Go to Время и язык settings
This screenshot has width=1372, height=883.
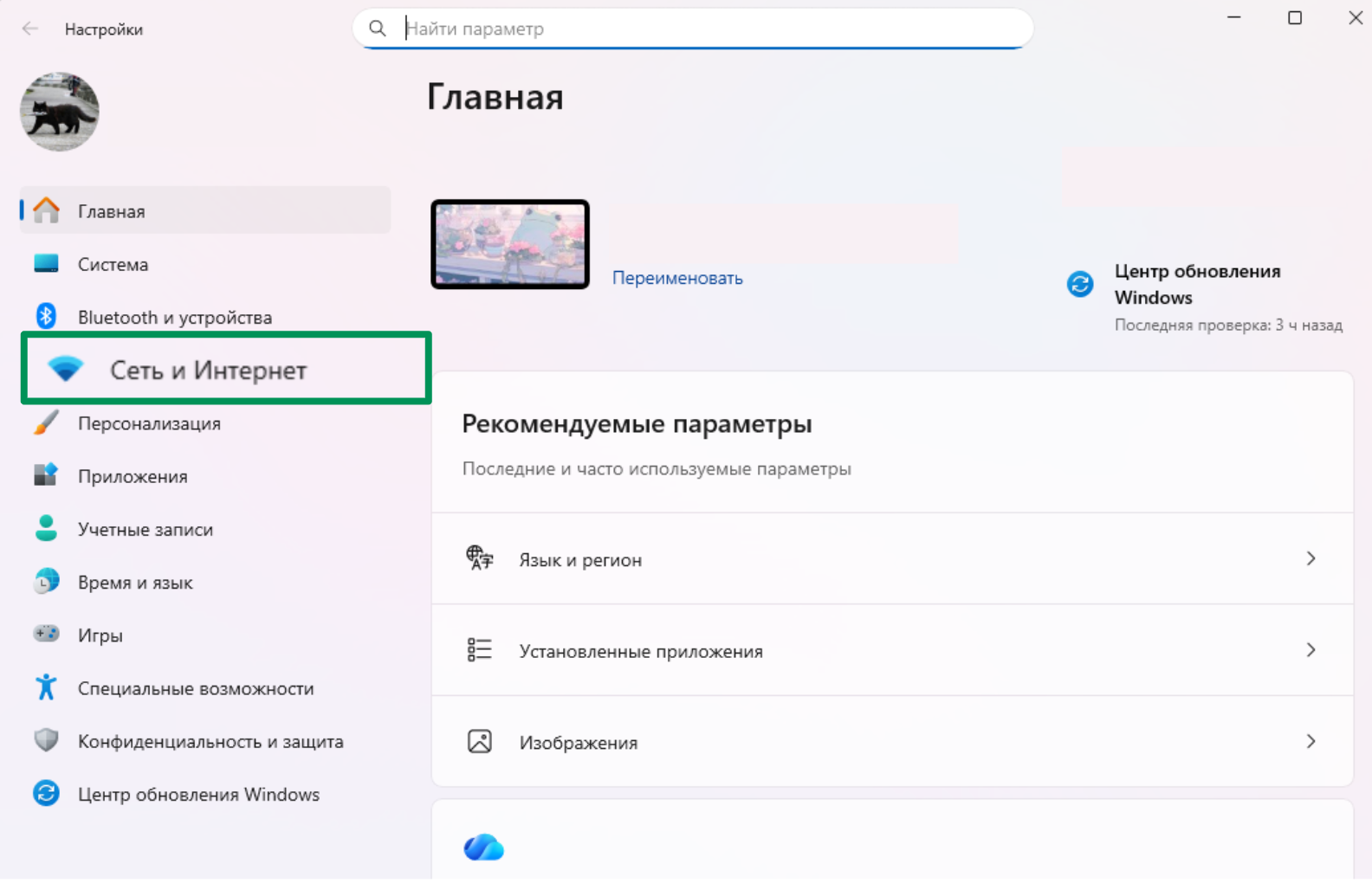[x=135, y=583]
